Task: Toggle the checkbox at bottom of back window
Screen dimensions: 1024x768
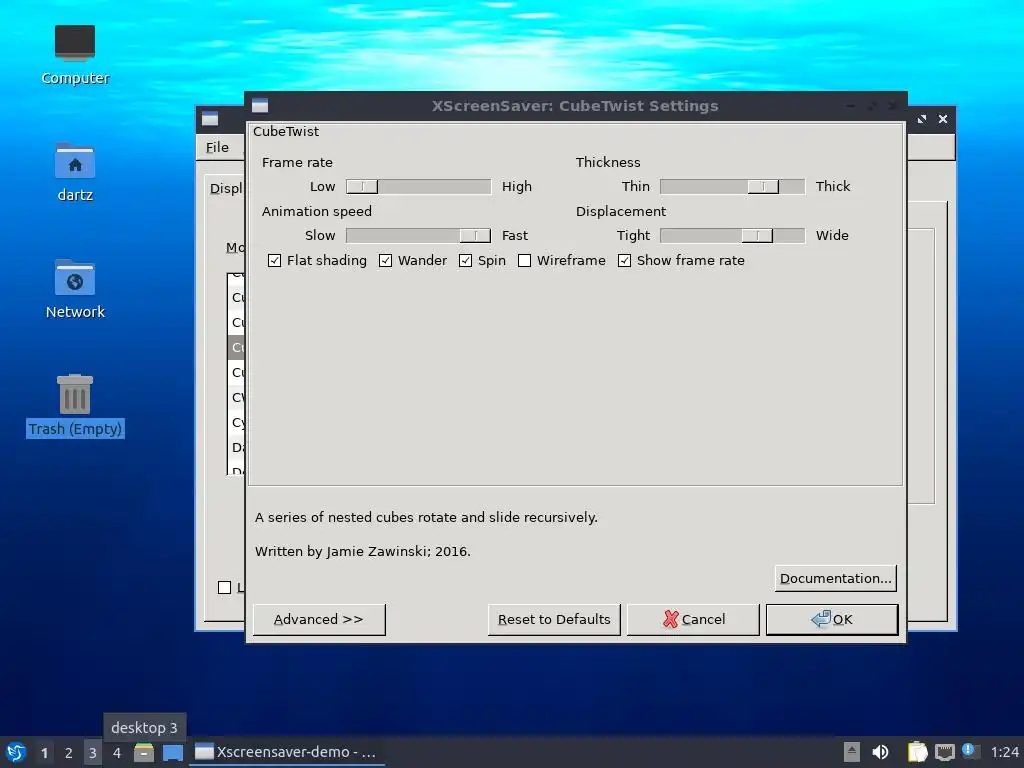Action: tap(224, 588)
